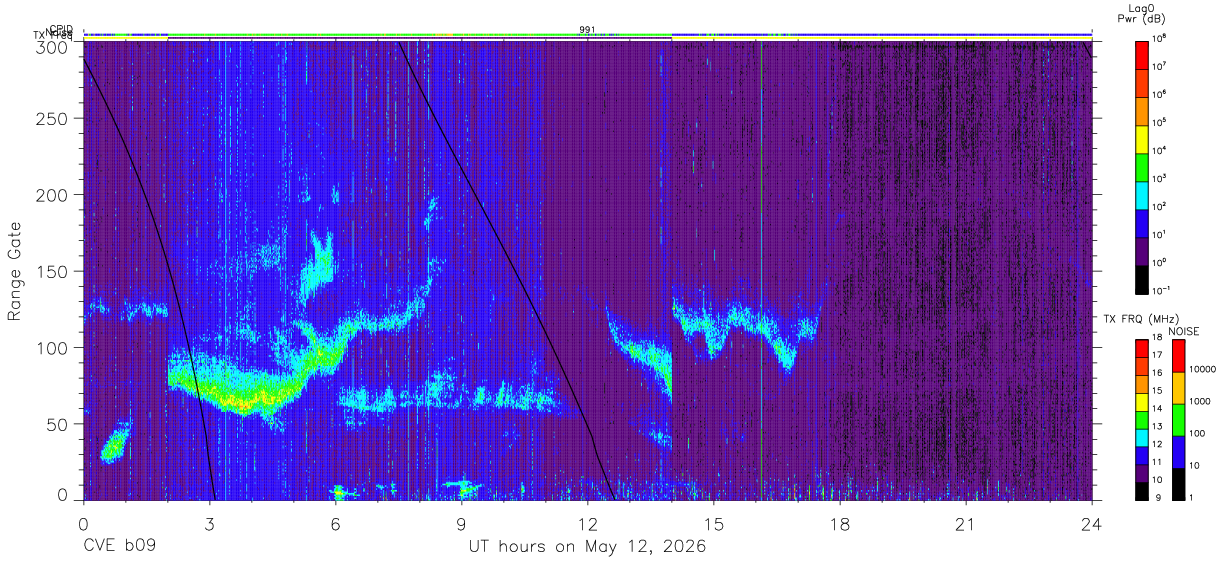Click the blue band of NOISE scale

[1178, 452]
